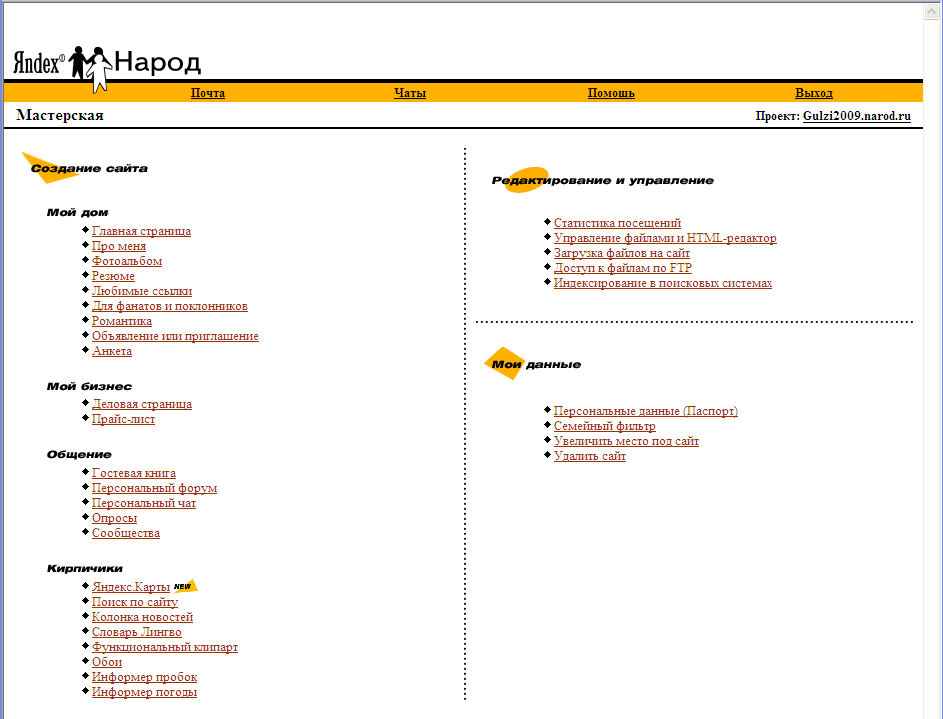Open Семейный фильтр link
This screenshot has width=943, height=719.
[604, 426]
